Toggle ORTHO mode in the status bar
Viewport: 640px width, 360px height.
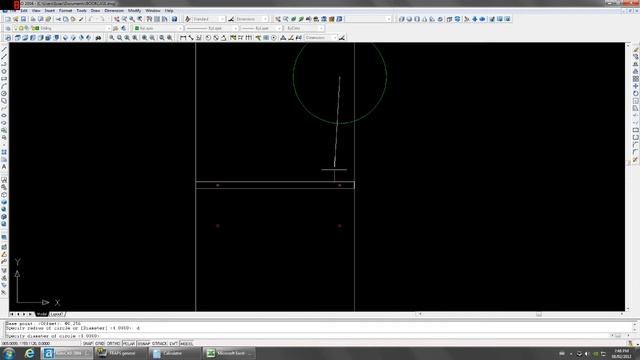coord(113,344)
